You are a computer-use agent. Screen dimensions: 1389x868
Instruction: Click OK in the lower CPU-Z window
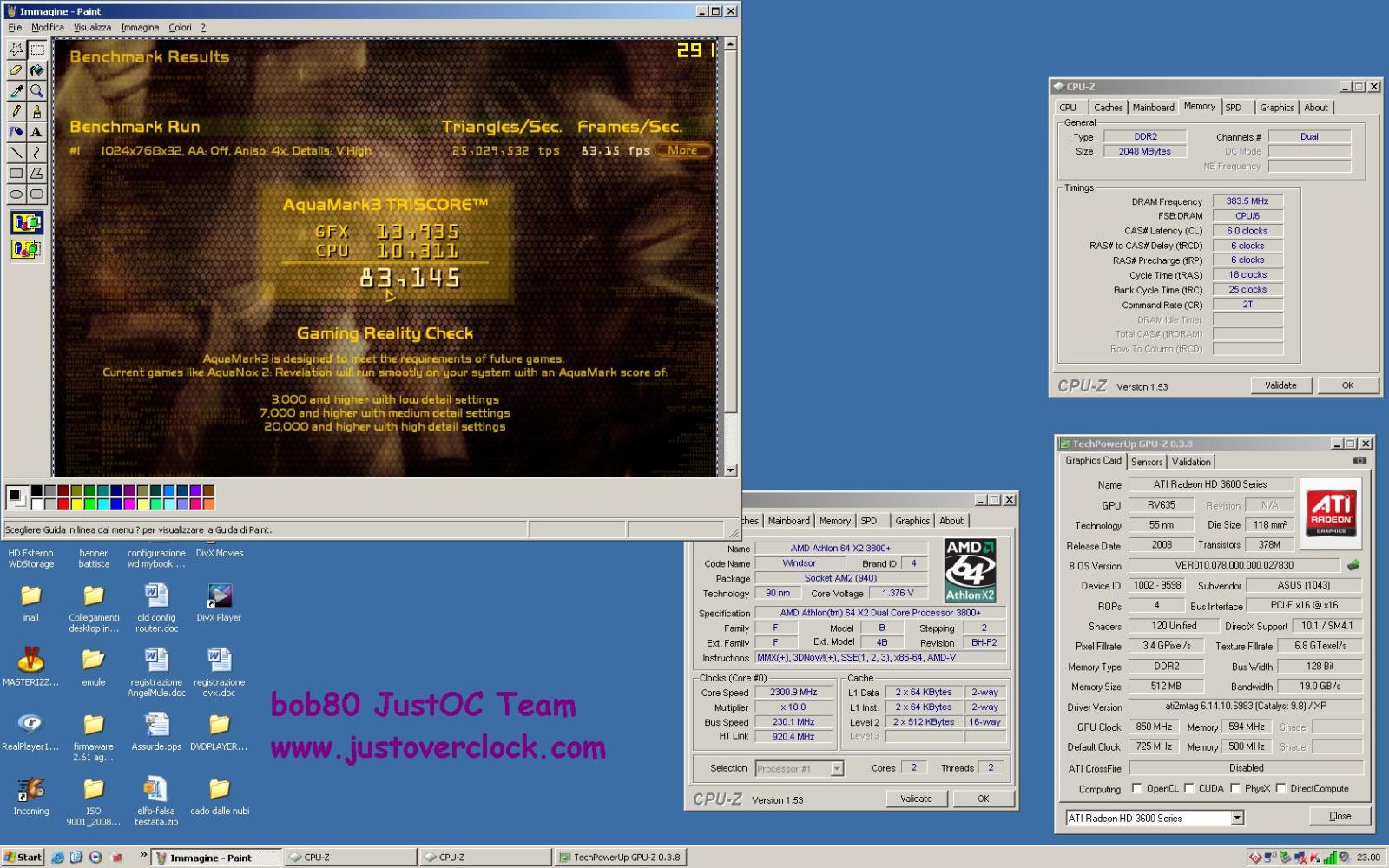coord(983,799)
